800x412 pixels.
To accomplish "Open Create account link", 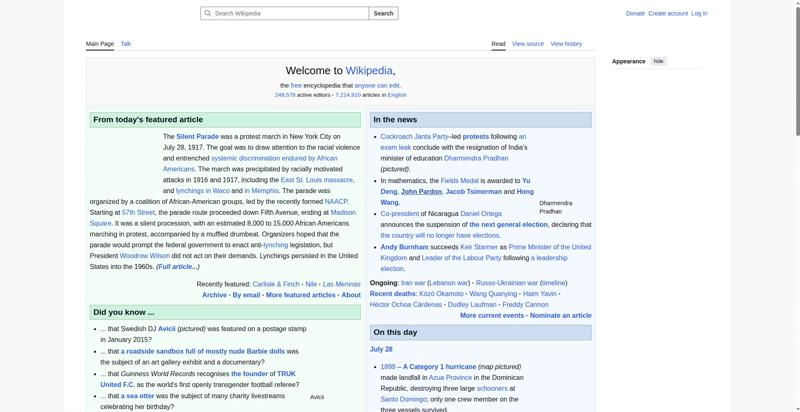I will pyautogui.click(x=668, y=14).
